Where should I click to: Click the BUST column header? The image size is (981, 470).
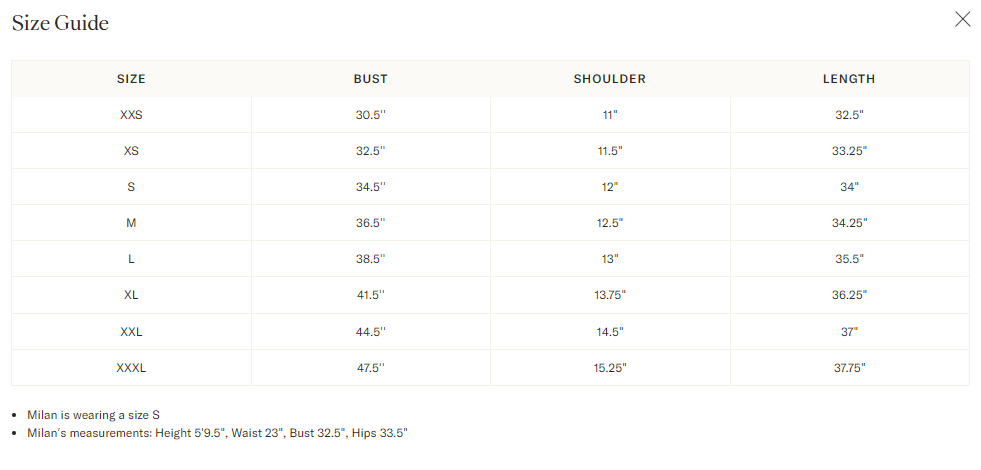click(x=370, y=79)
